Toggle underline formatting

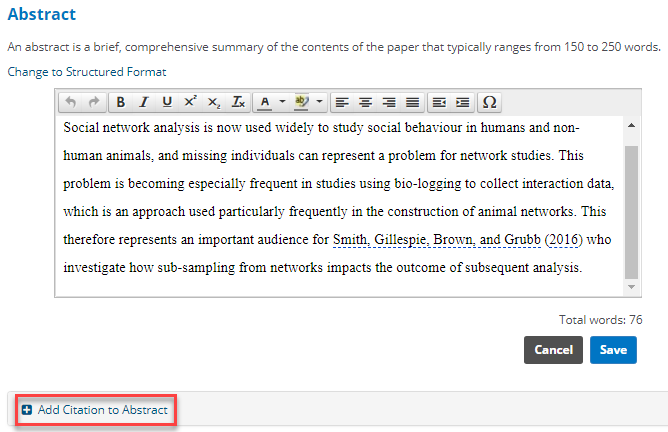click(x=167, y=102)
